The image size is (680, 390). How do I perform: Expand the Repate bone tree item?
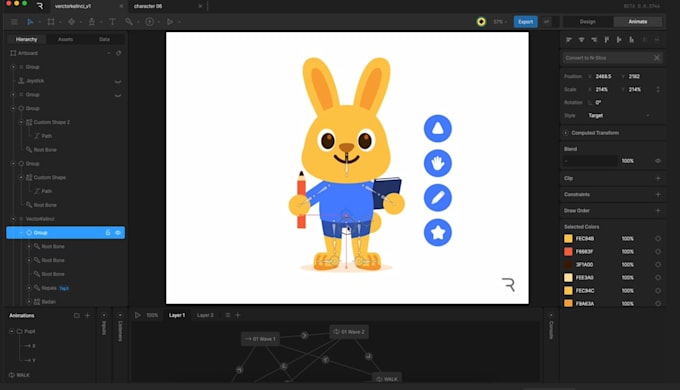tap(29, 288)
